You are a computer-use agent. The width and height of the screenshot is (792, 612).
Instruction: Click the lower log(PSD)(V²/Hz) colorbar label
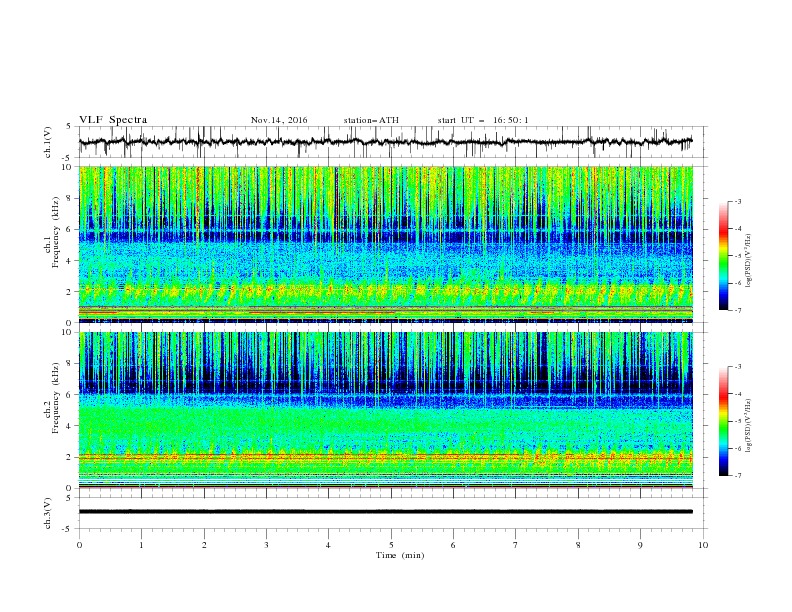point(748,425)
